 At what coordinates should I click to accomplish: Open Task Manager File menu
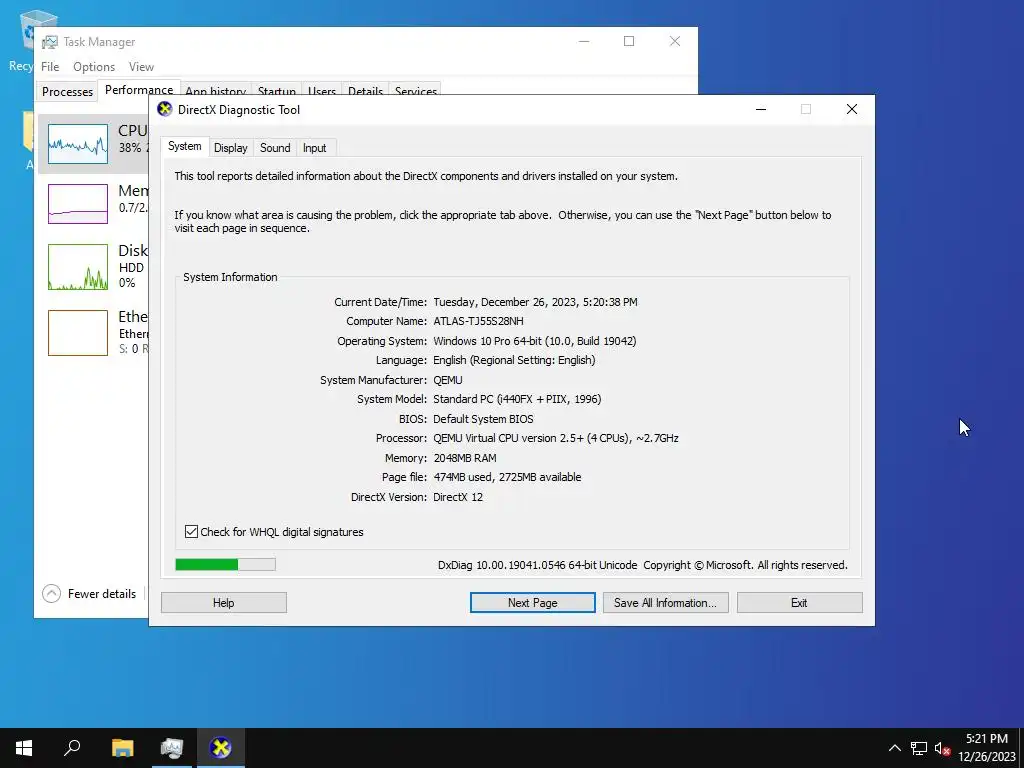pos(50,67)
